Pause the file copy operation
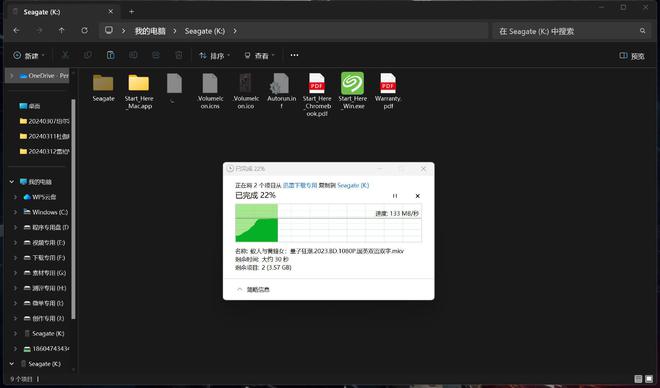660x388 pixels. tap(395, 196)
